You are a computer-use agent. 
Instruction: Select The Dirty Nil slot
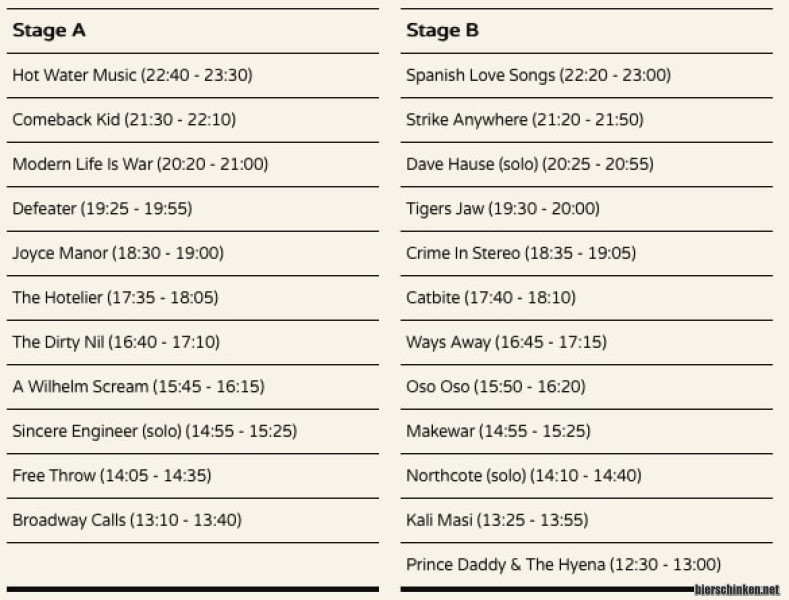tap(116, 342)
